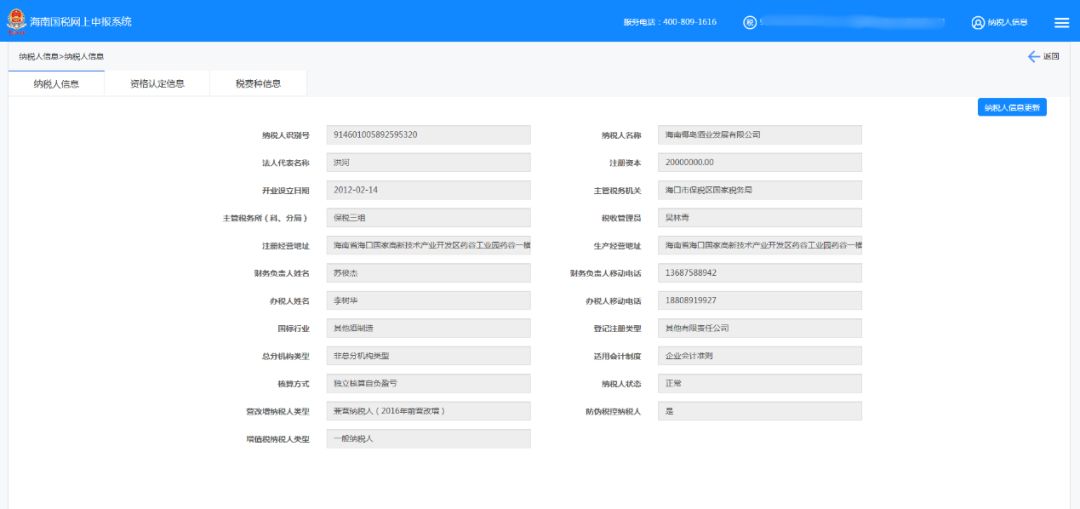
Task: Click the 纳税人信息 header link
Action: pos(1008,22)
